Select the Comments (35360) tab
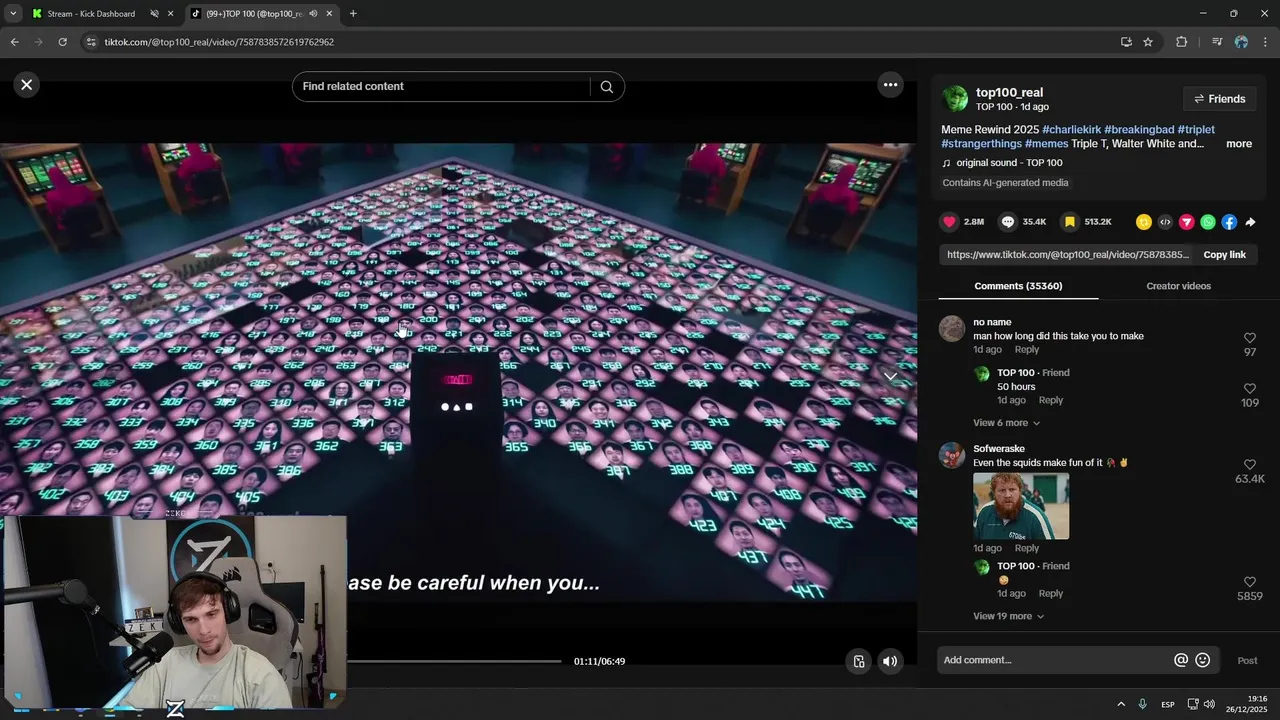Viewport: 1280px width, 720px height. pos(1018,286)
